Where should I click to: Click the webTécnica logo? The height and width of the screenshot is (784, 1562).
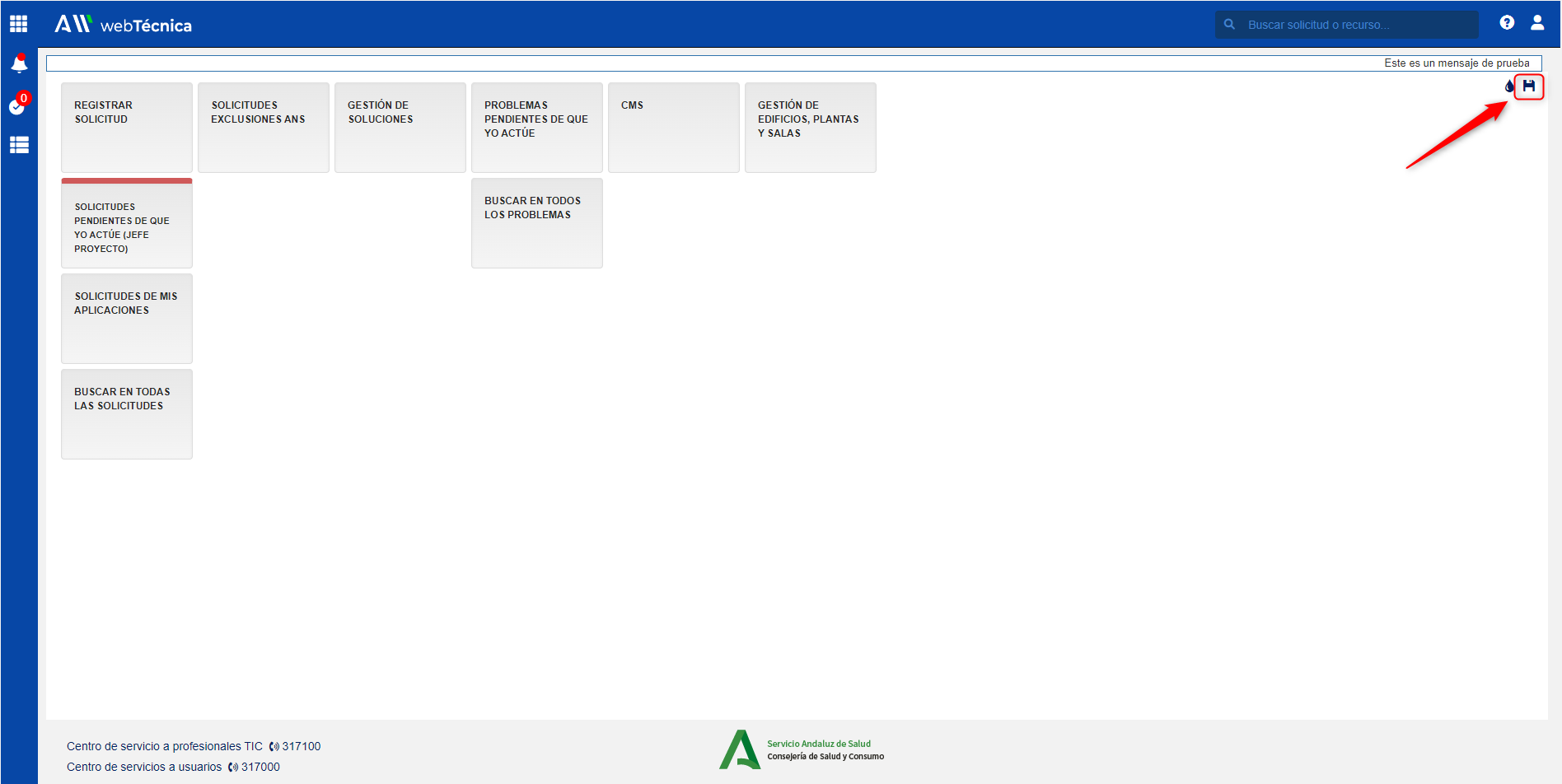[x=123, y=25]
